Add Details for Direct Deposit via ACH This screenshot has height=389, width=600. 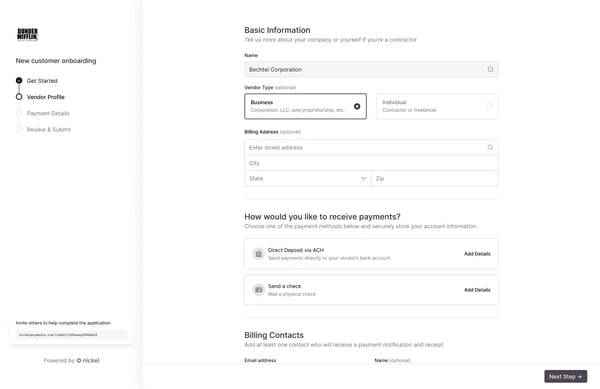point(477,254)
